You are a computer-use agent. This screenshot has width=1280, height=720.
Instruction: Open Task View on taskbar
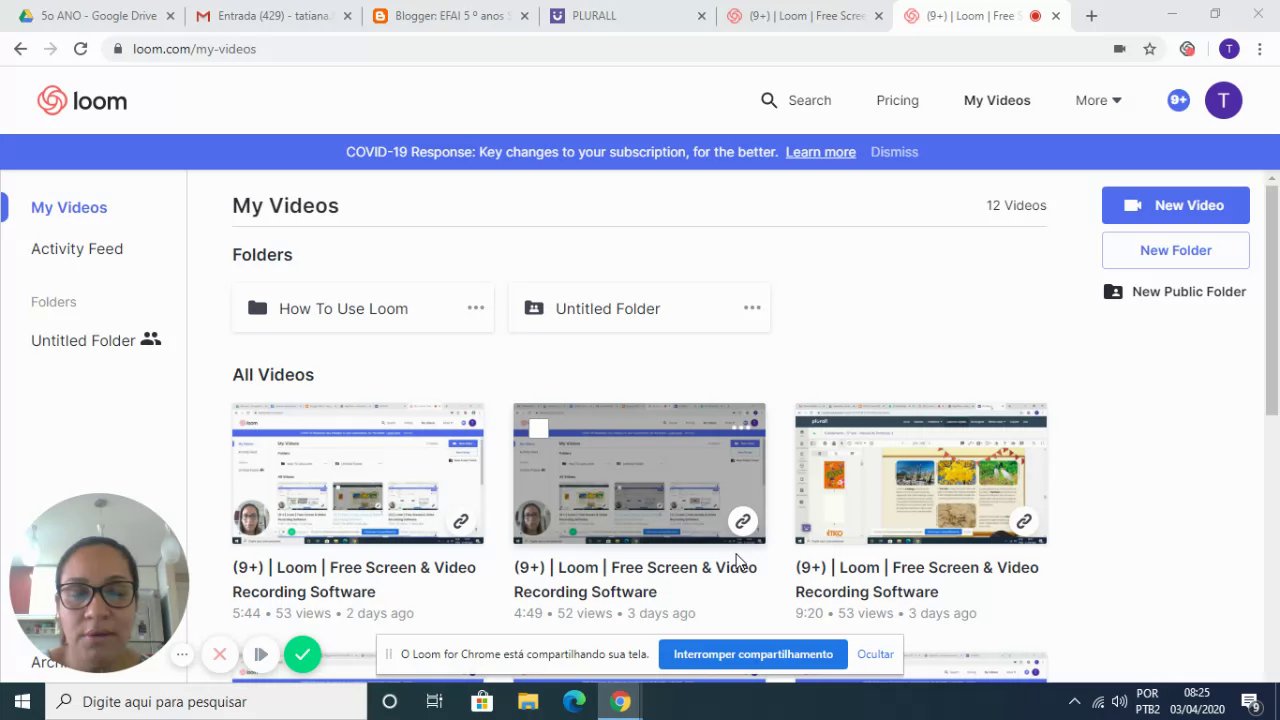[x=434, y=701]
